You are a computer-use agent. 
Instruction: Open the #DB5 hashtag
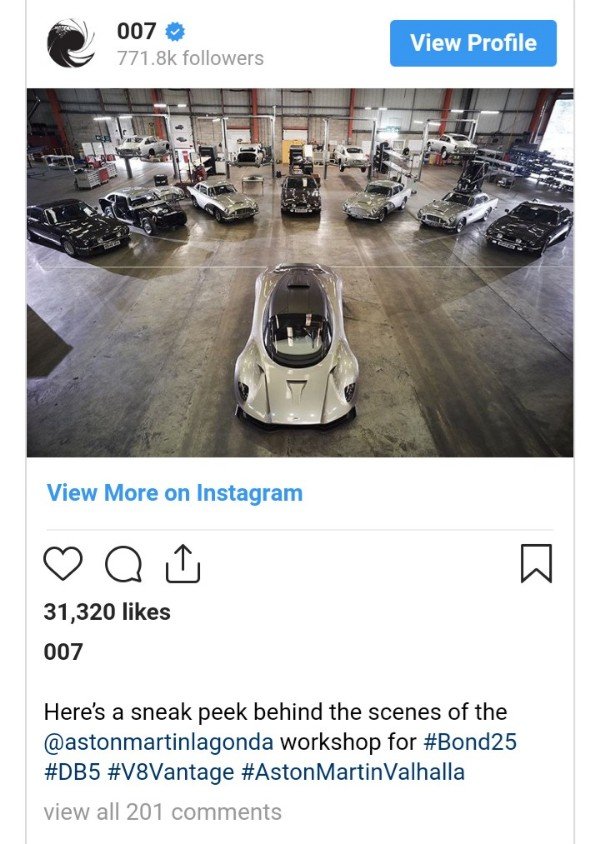72,772
